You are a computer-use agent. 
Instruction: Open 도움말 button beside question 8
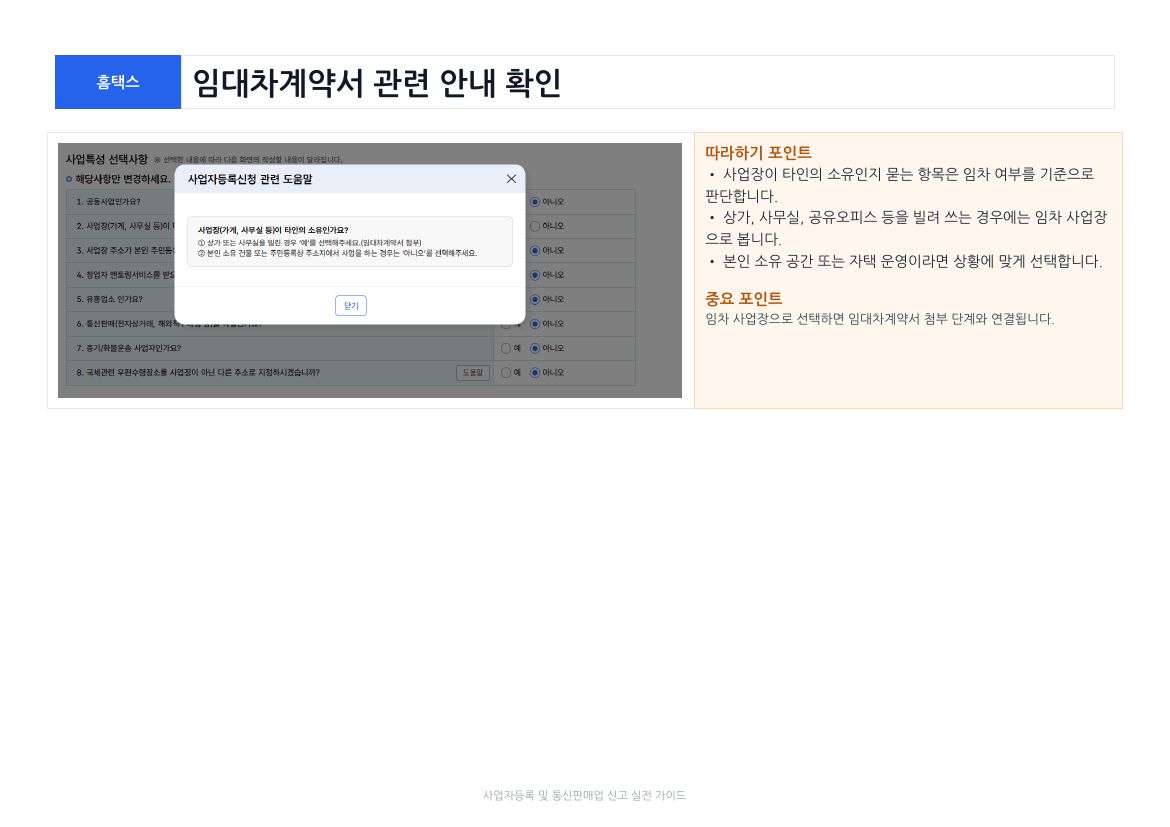(472, 372)
